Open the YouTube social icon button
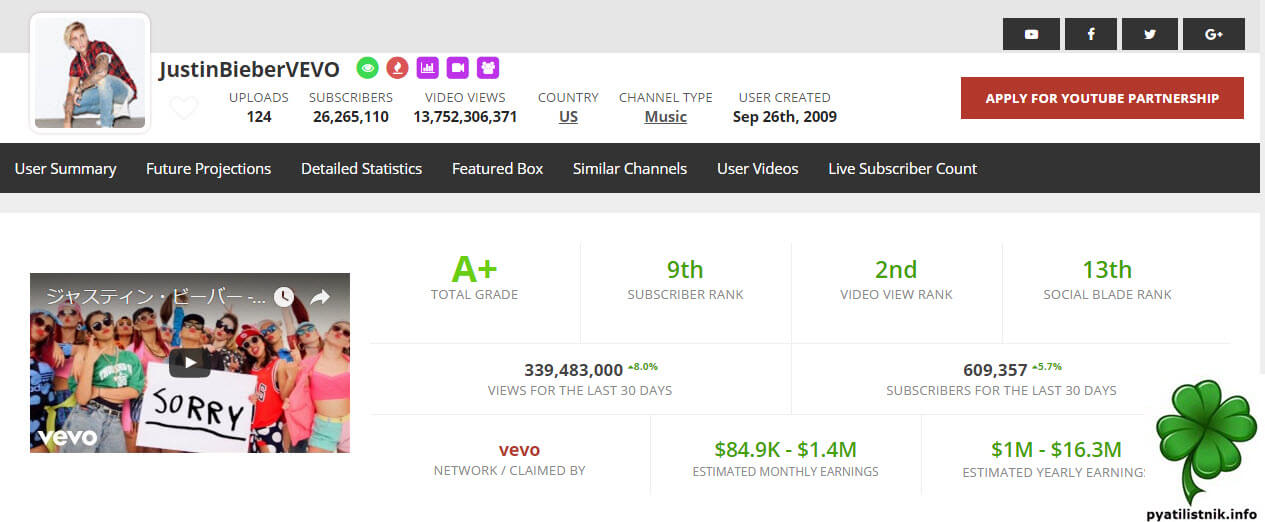This screenshot has height=522, width=1265. click(x=1031, y=34)
